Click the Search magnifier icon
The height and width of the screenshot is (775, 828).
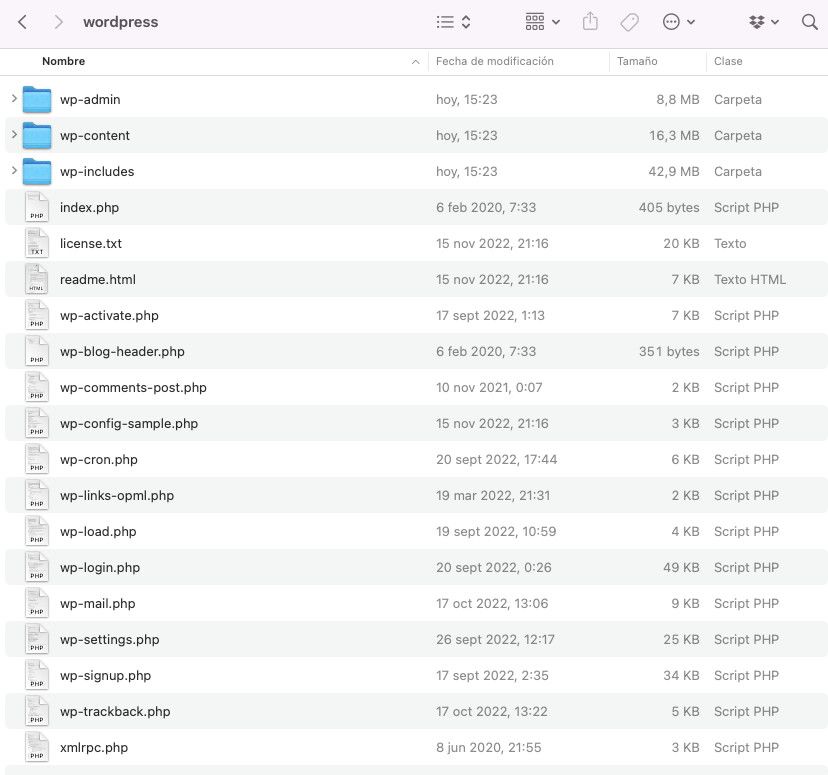pos(810,22)
